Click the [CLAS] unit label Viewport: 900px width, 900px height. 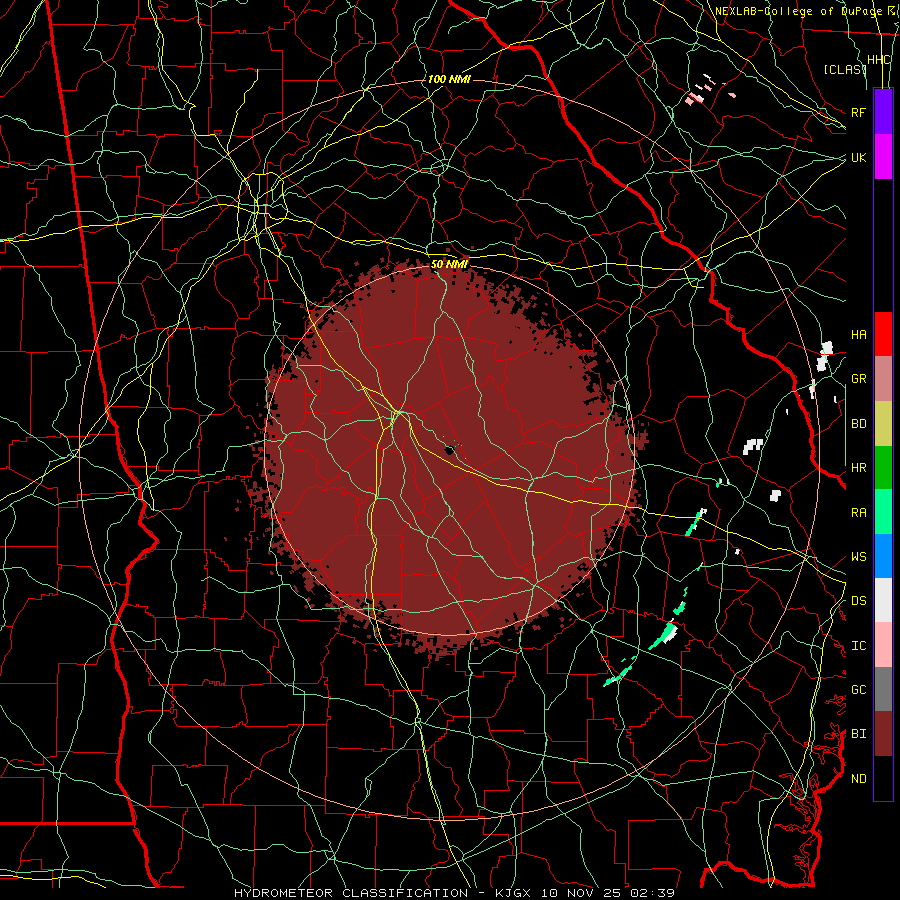[x=845, y=69]
